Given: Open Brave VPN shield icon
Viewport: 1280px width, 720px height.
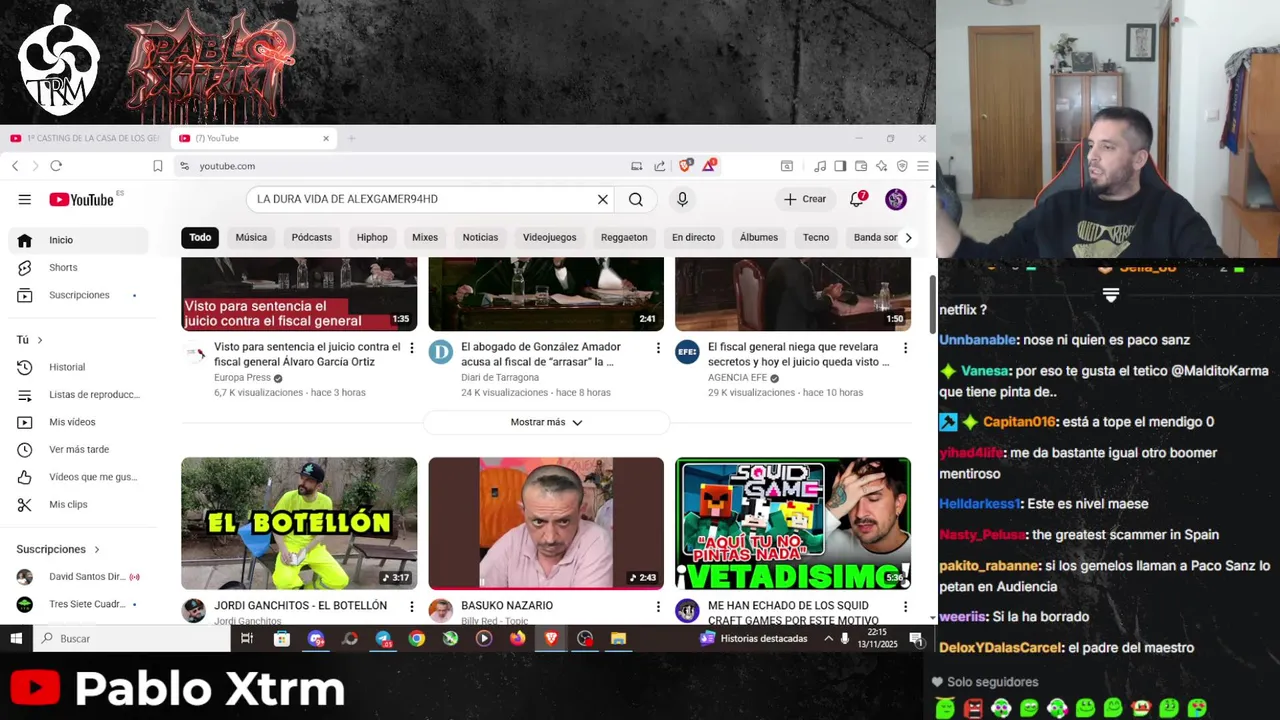Looking at the screenshot, I should click(902, 166).
